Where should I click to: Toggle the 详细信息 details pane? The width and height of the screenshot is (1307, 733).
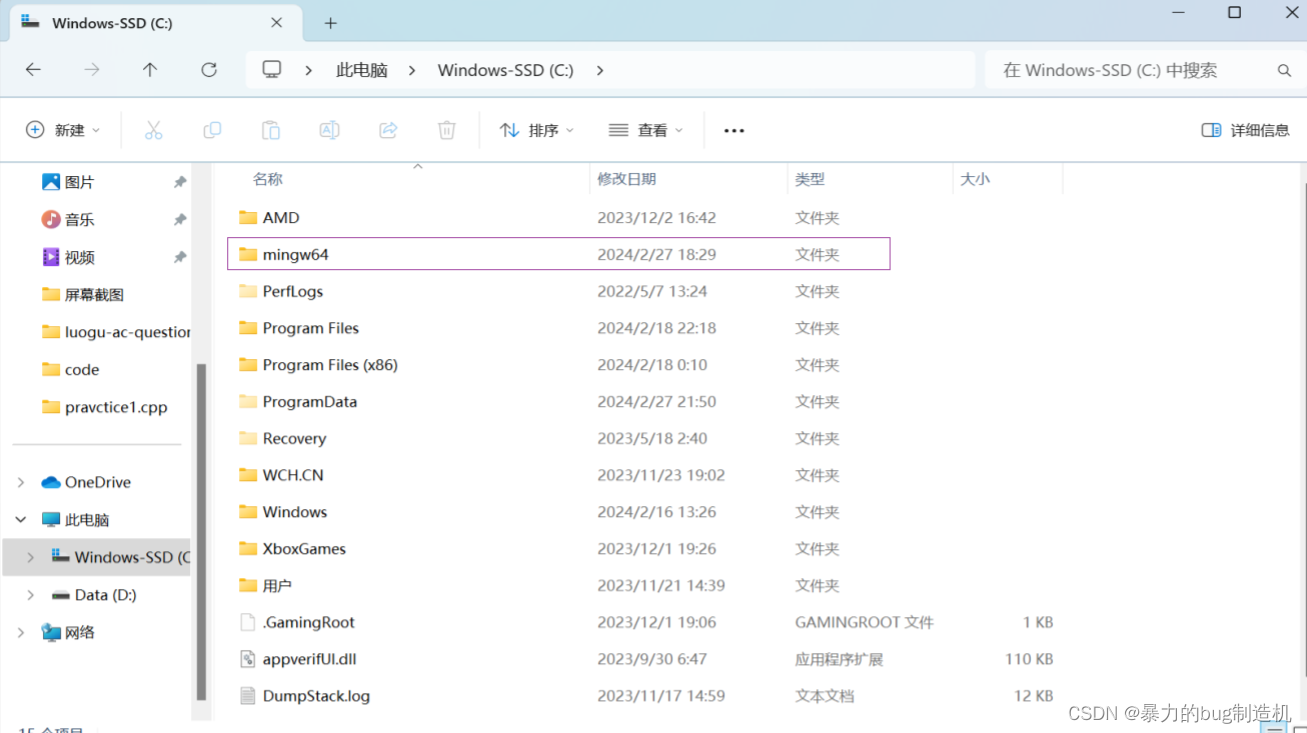point(1245,130)
